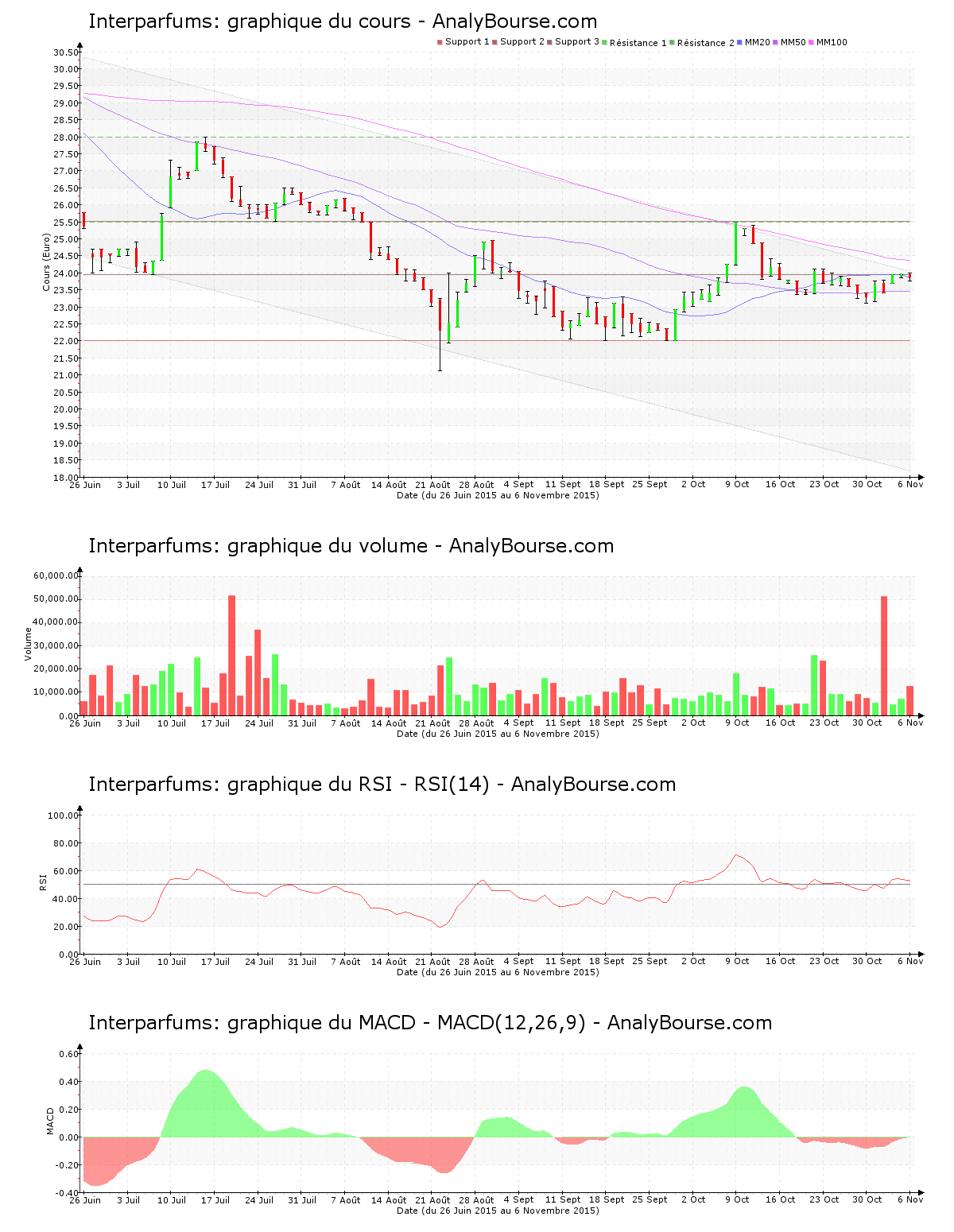Click the 18.00 value on price axis
954x1232 pixels.
[66, 478]
